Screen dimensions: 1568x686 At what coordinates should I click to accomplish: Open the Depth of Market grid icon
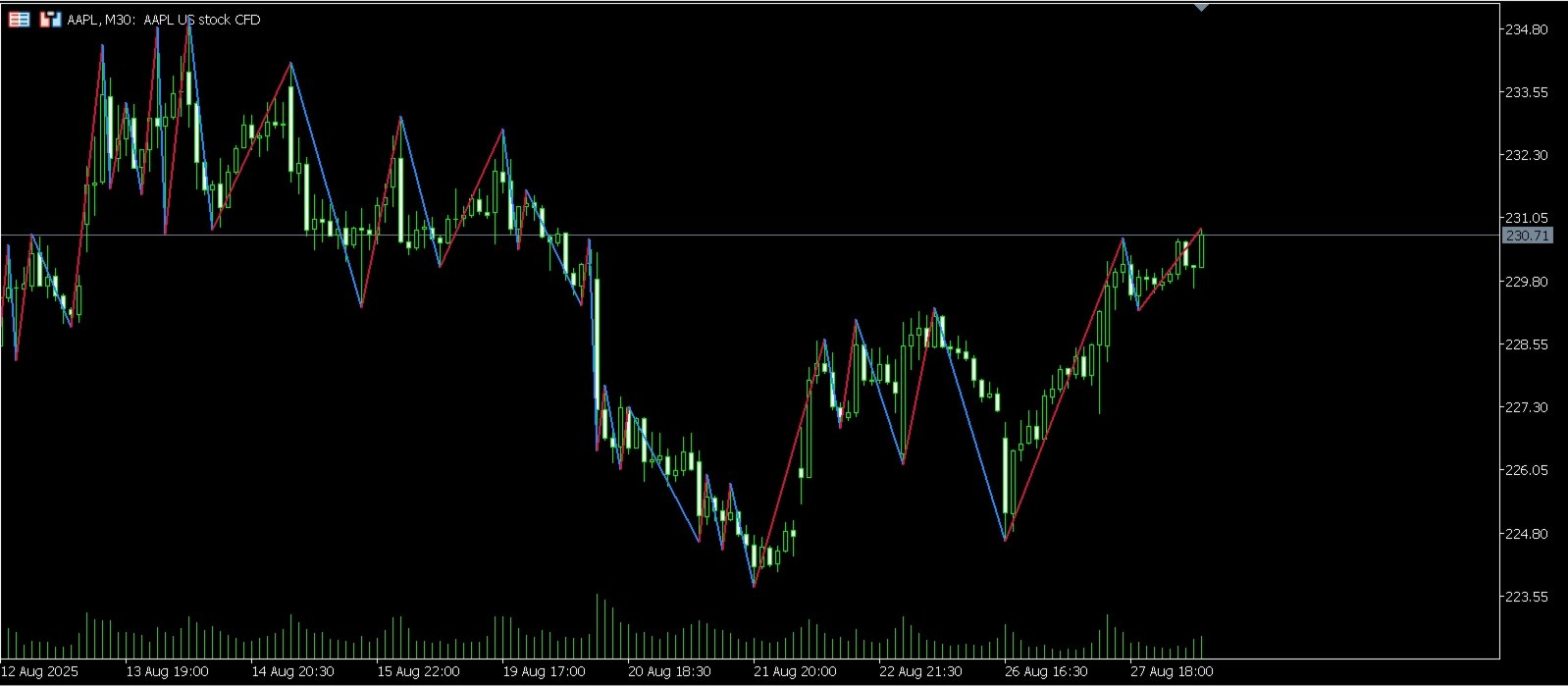click(19, 20)
